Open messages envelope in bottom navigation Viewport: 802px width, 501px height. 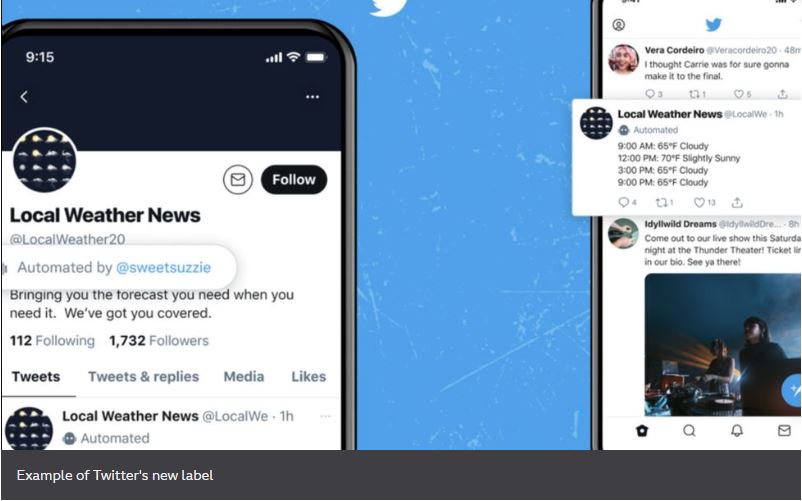[784, 430]
